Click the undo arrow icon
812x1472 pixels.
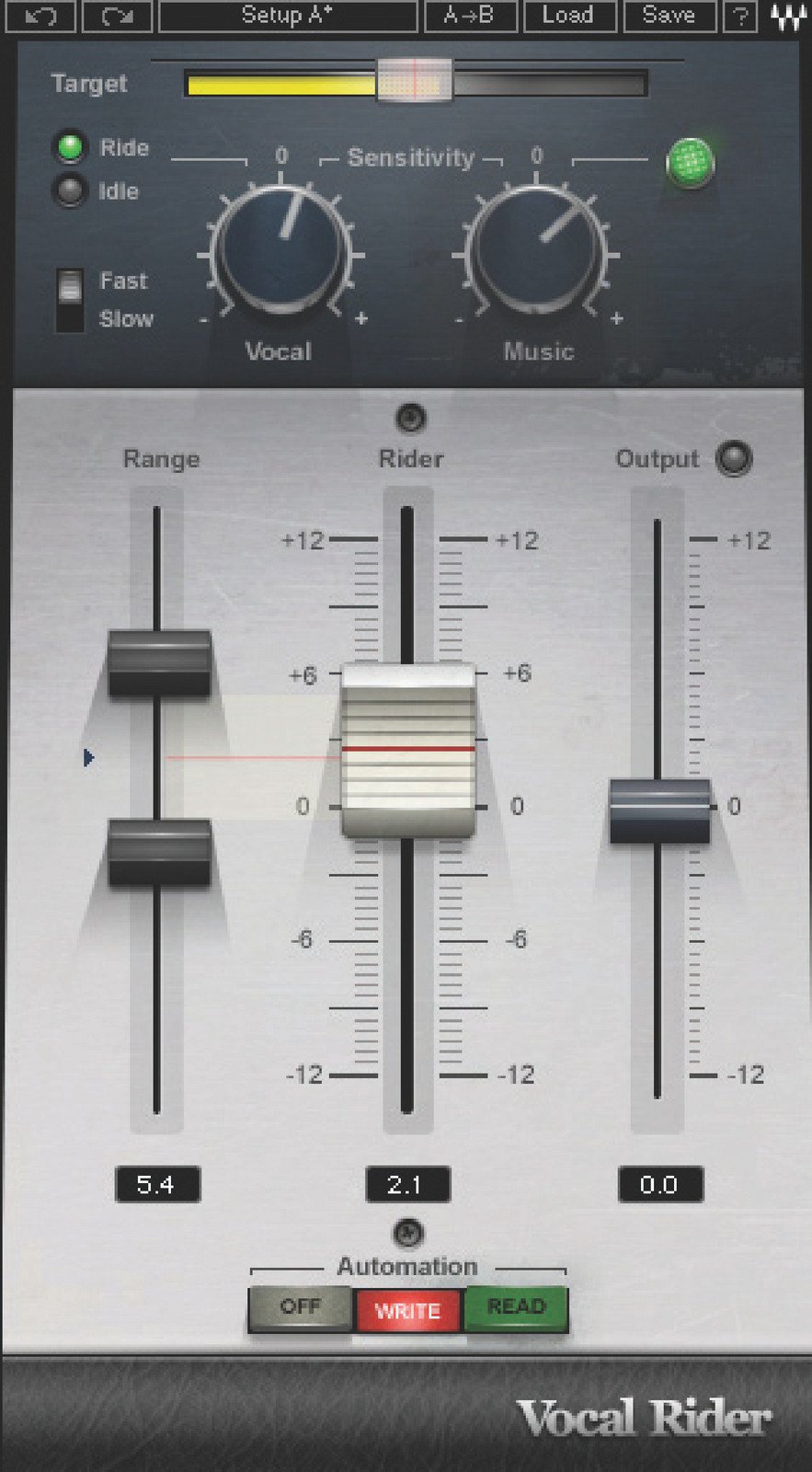(x=40, y=16)
